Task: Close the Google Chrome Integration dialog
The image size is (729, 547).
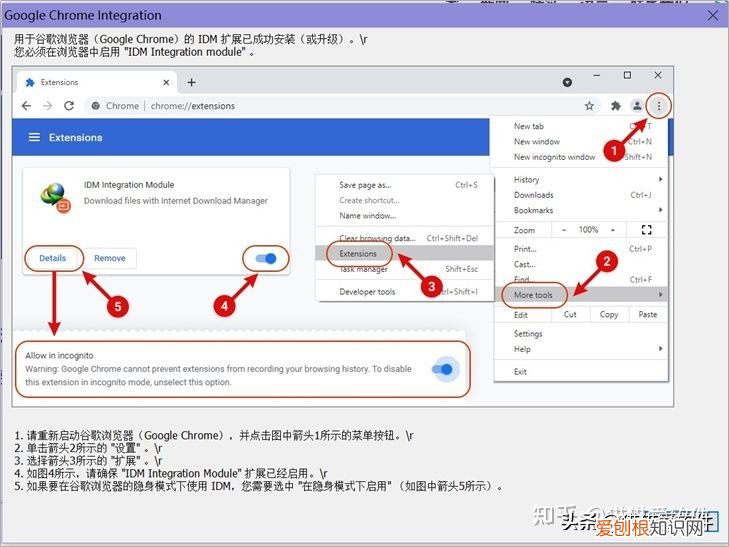Action: pos(712,15)
